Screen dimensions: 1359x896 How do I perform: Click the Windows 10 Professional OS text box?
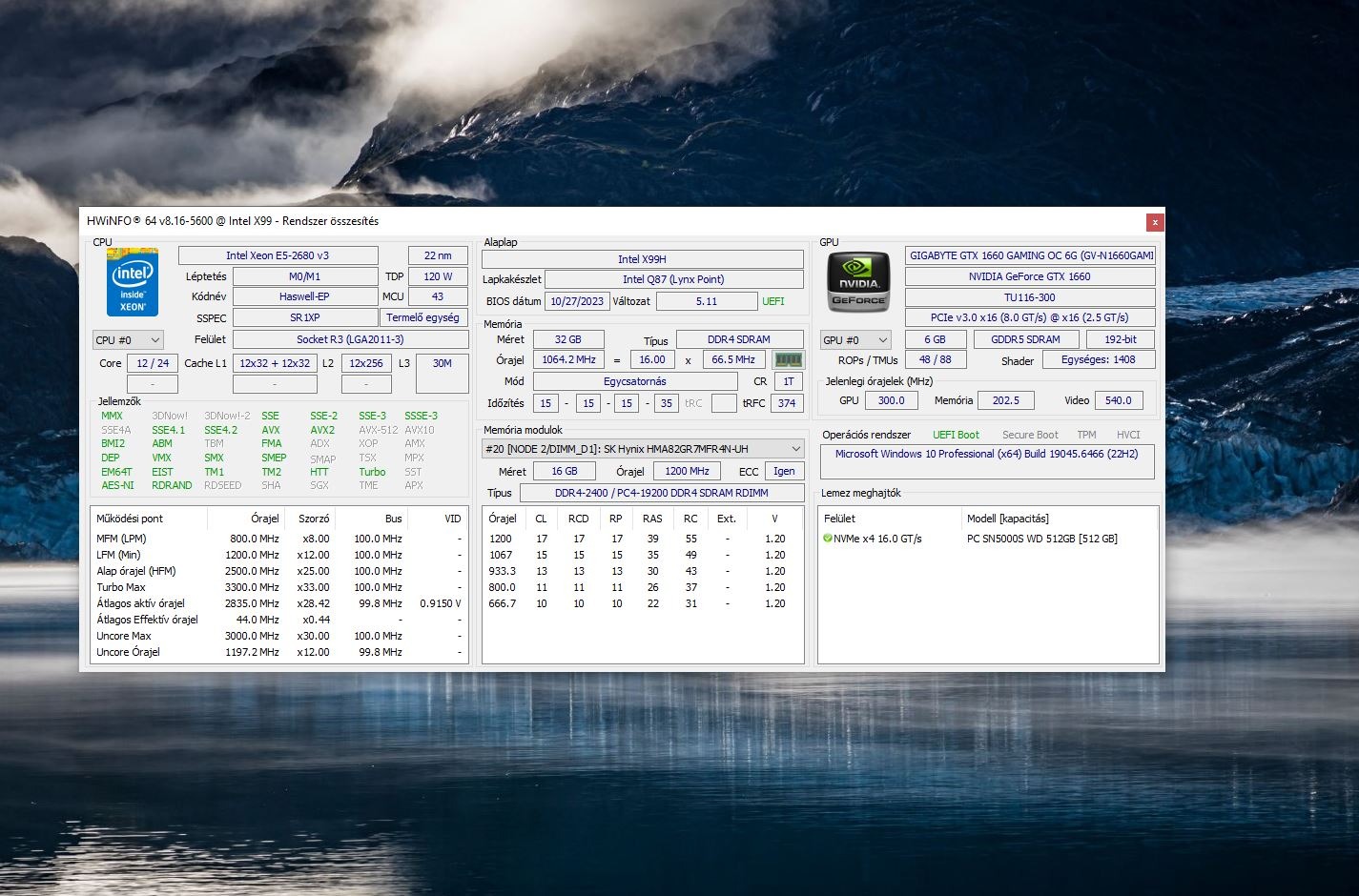click(x=987, y=461)
